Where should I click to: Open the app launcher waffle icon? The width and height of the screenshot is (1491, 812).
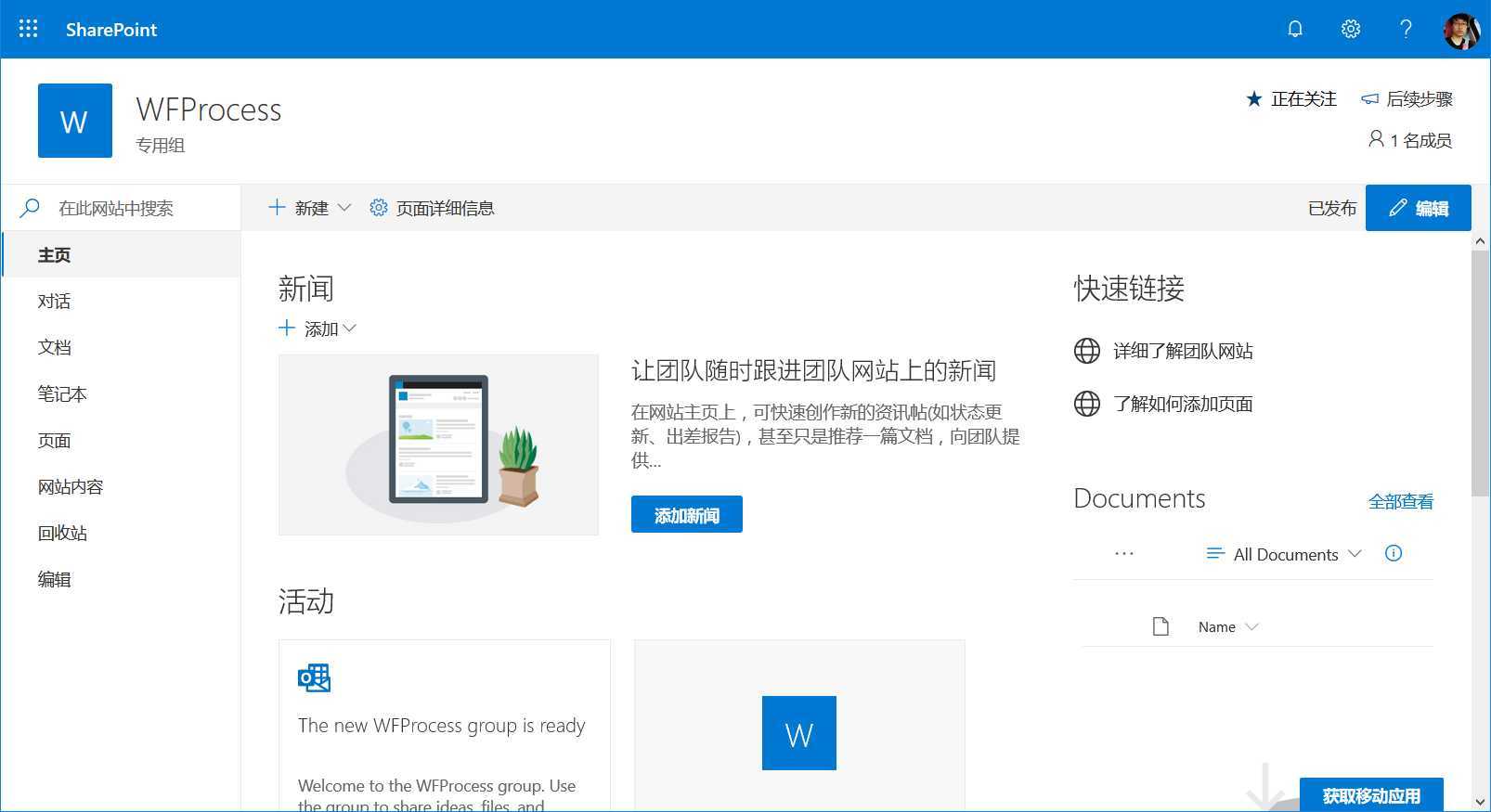pos(29,29)
